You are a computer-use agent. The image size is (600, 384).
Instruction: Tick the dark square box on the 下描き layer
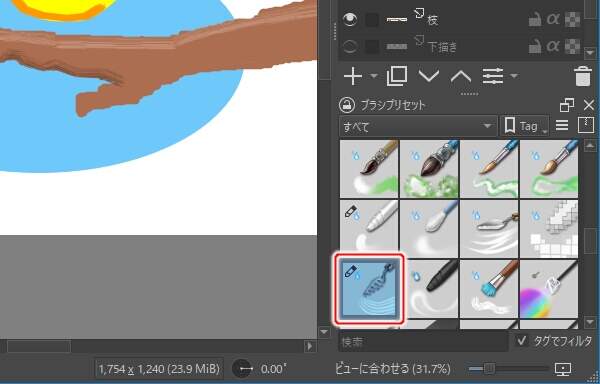click(372, 47)
